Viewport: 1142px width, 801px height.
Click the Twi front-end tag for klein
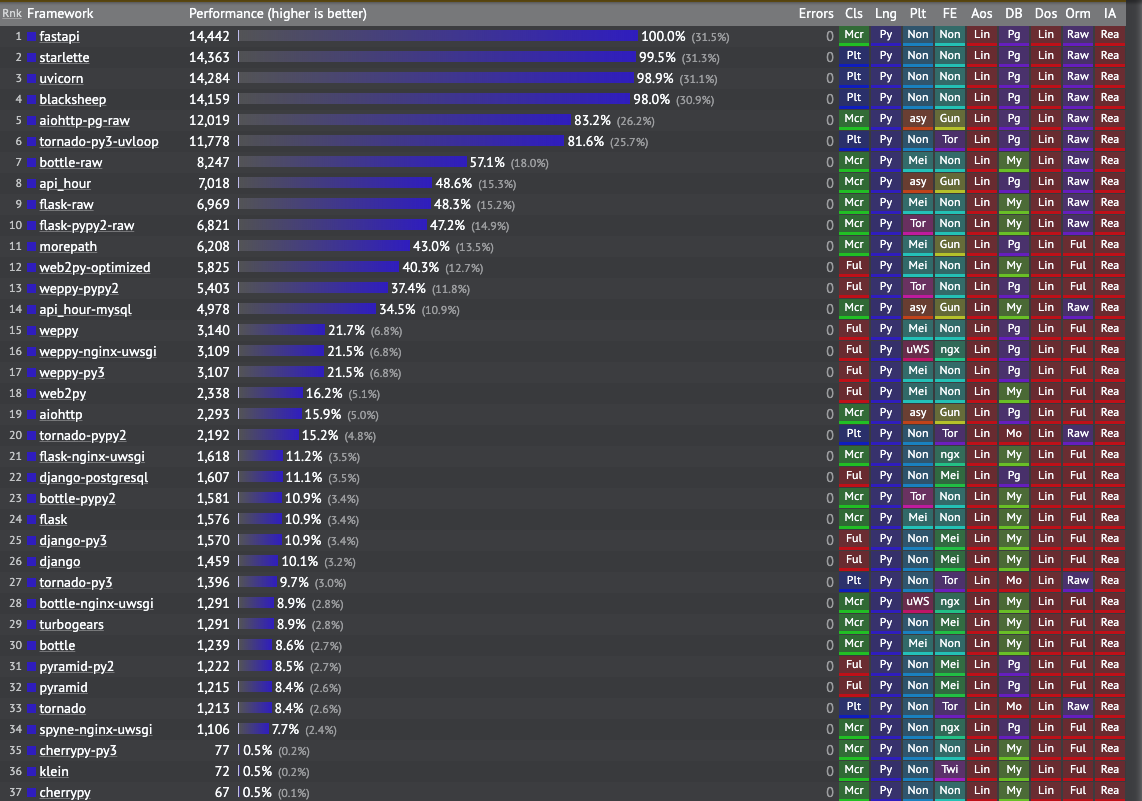(x=950, y=770)
